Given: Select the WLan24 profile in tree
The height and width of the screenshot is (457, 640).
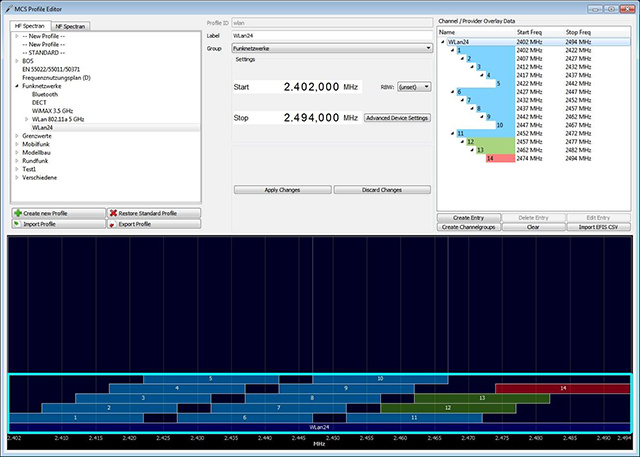Looking at the screenshot, I should pos(42,128).
